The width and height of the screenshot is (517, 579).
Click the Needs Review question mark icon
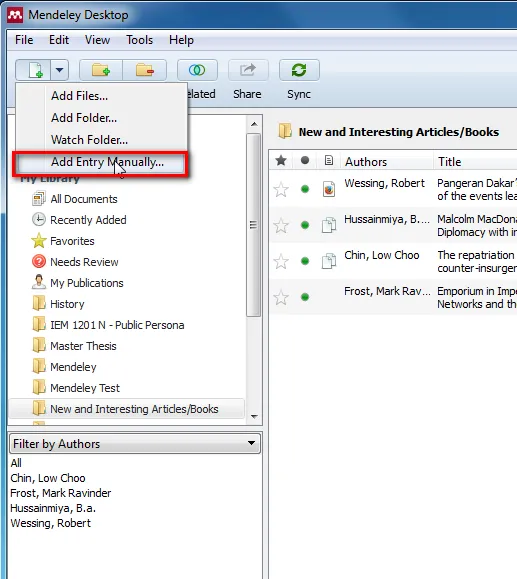pyautogui.click(x=39, y=261)
